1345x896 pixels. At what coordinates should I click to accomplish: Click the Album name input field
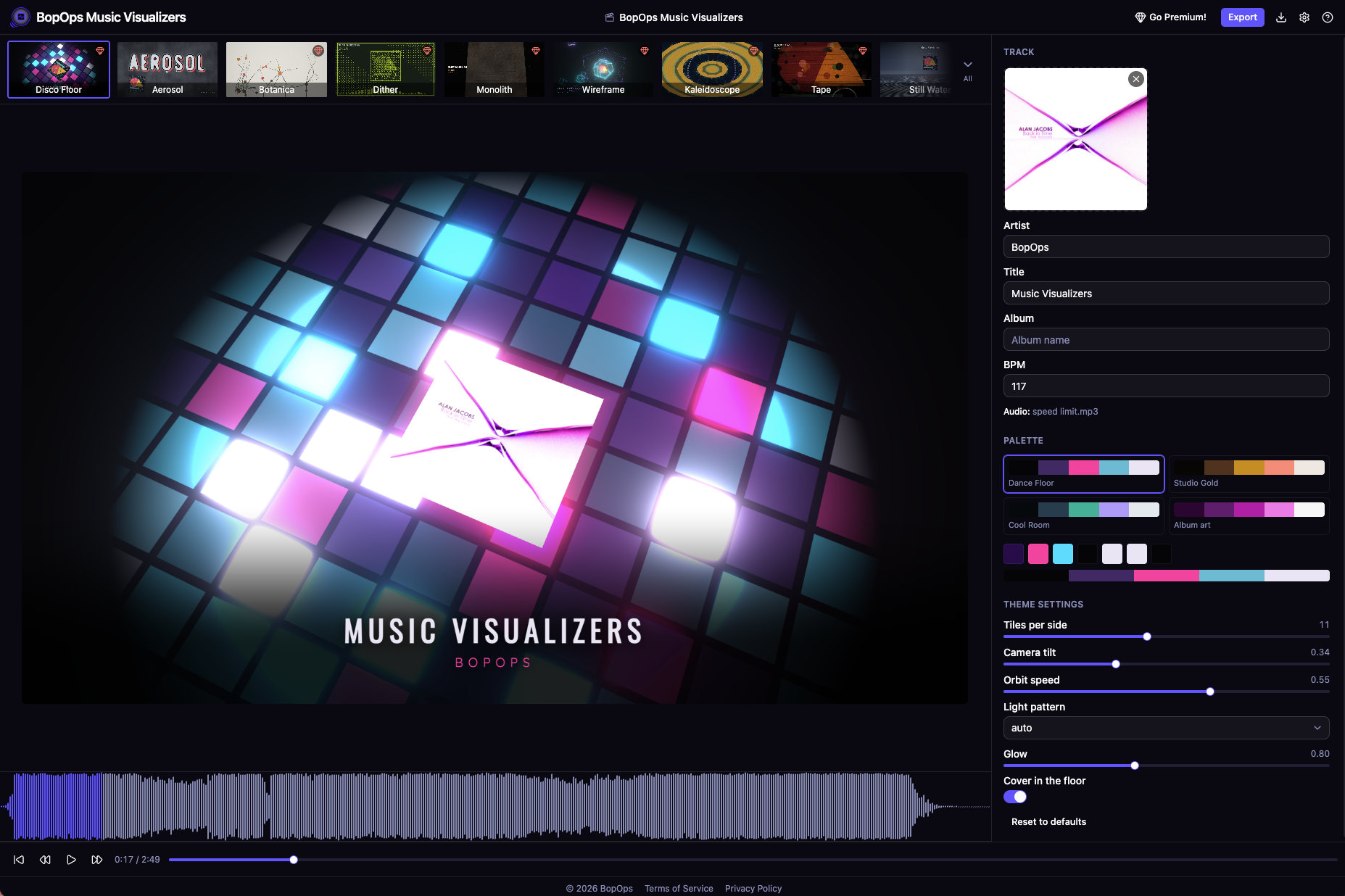pos(1166,339)
